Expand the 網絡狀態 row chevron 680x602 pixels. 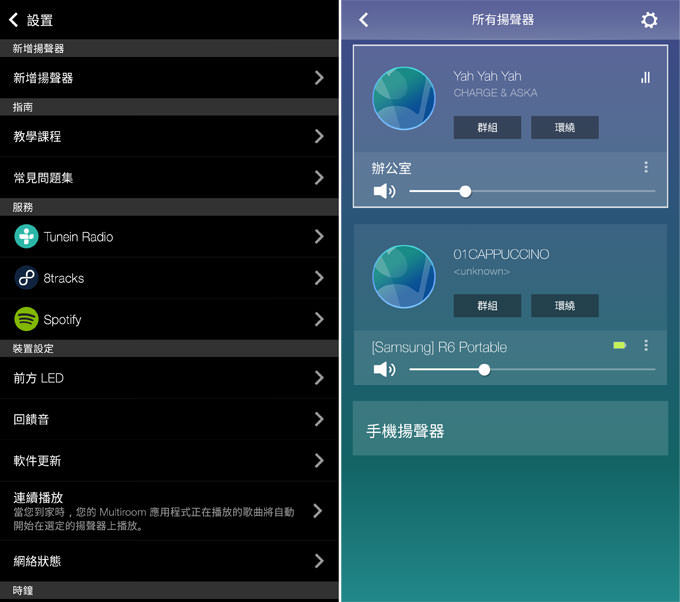319,561
